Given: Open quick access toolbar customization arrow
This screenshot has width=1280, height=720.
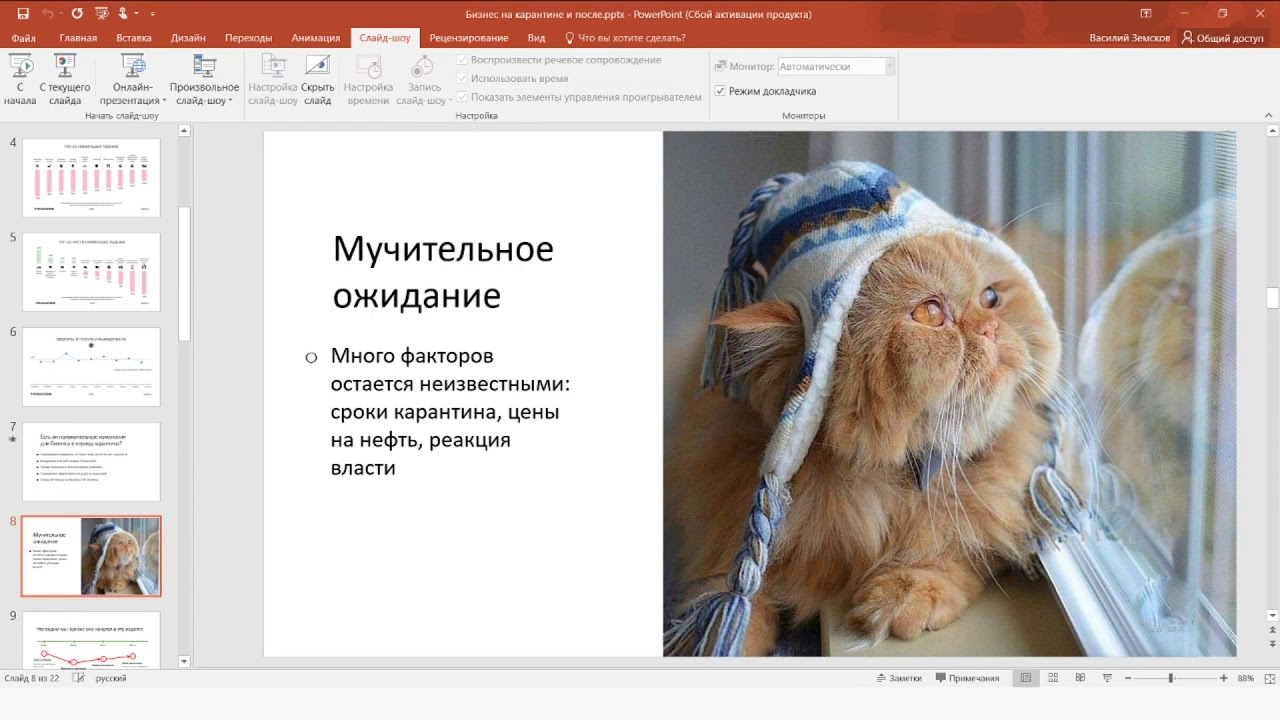Looking at the screenshot, I should [152, 14].
